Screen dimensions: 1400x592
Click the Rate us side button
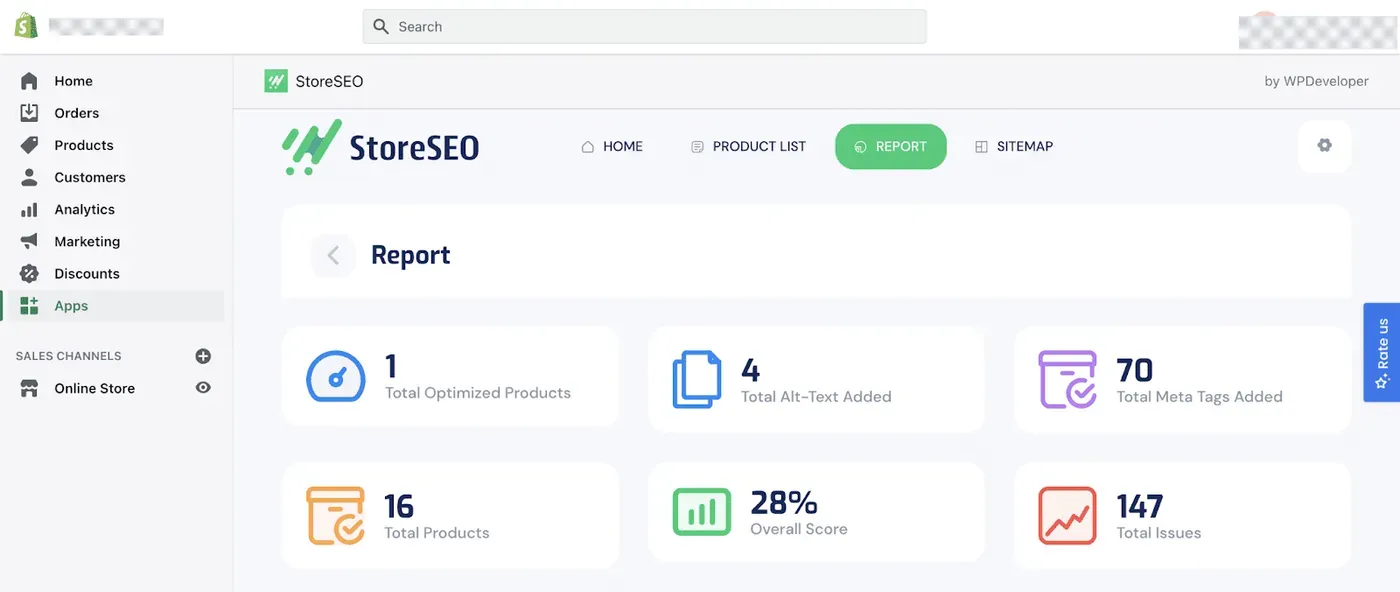click(1382, 353)
